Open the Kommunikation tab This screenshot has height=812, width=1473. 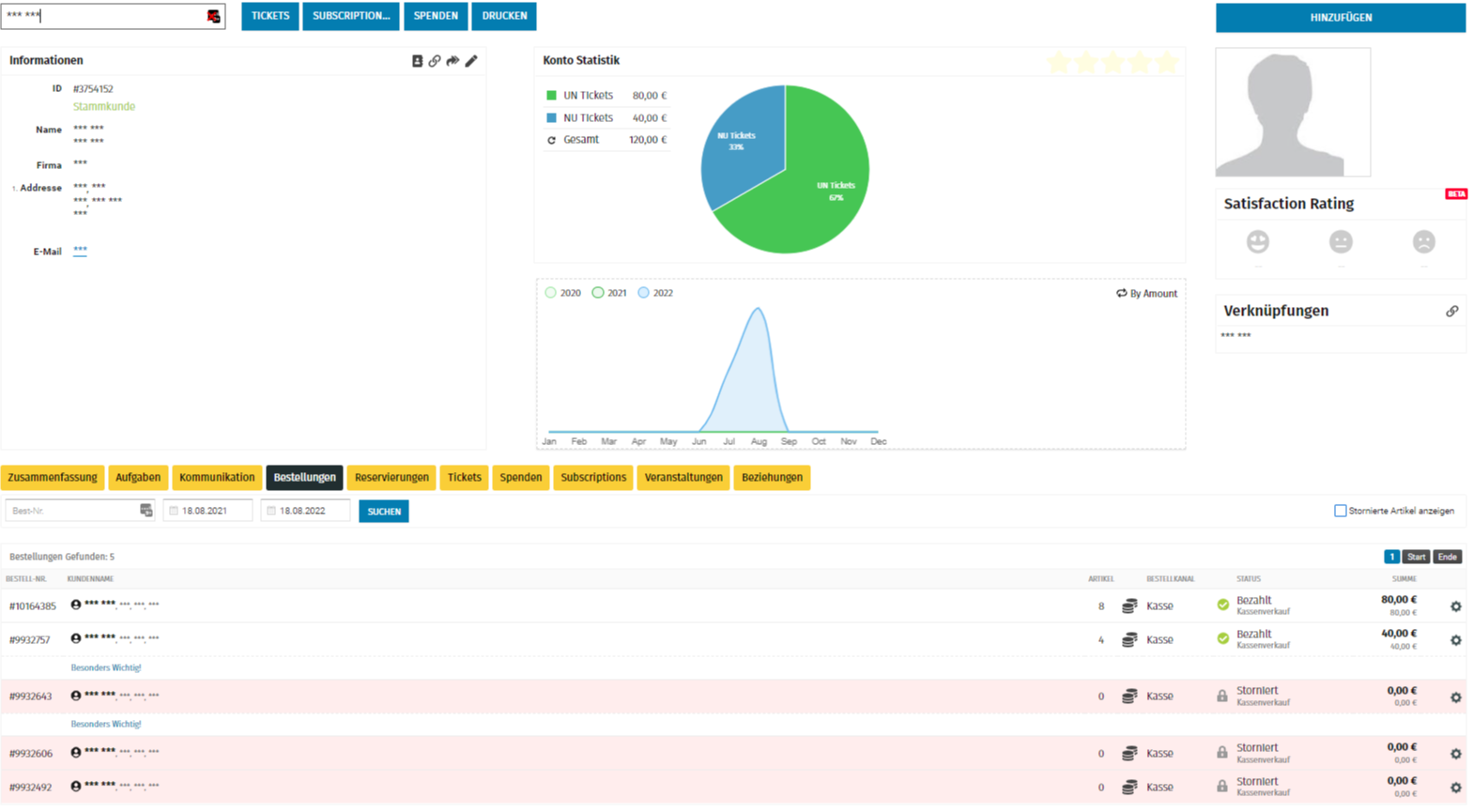[x=217, y=478]
